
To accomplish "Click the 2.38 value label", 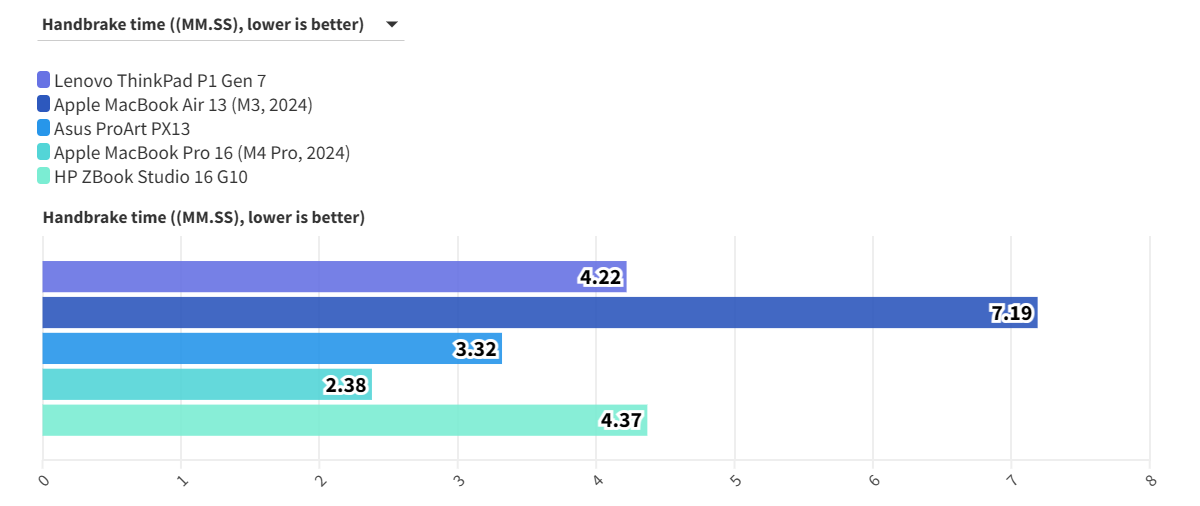I will (347, 385).
